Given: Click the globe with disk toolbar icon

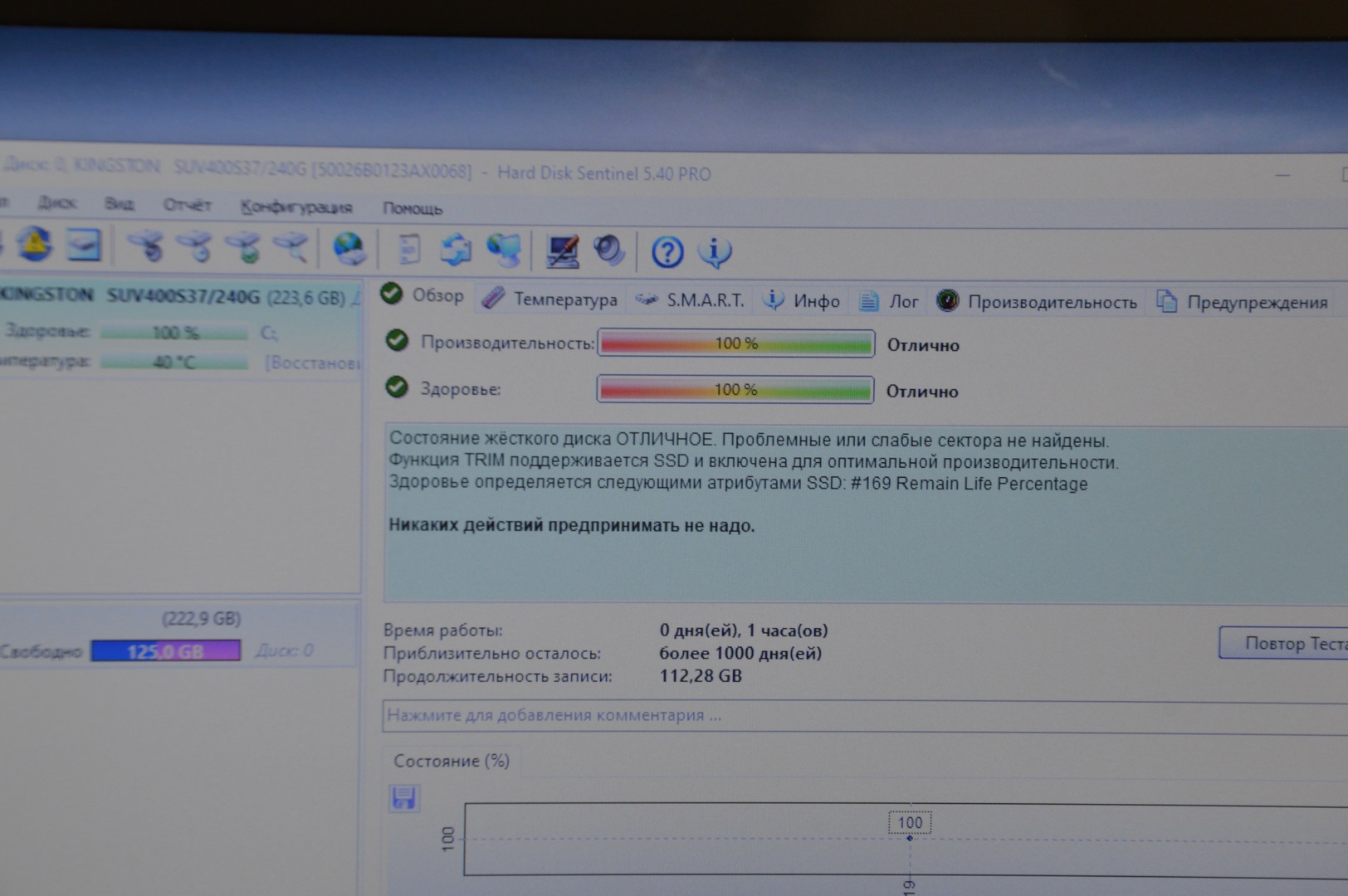Looking at the screenshot, I should [x=349, y=249].
